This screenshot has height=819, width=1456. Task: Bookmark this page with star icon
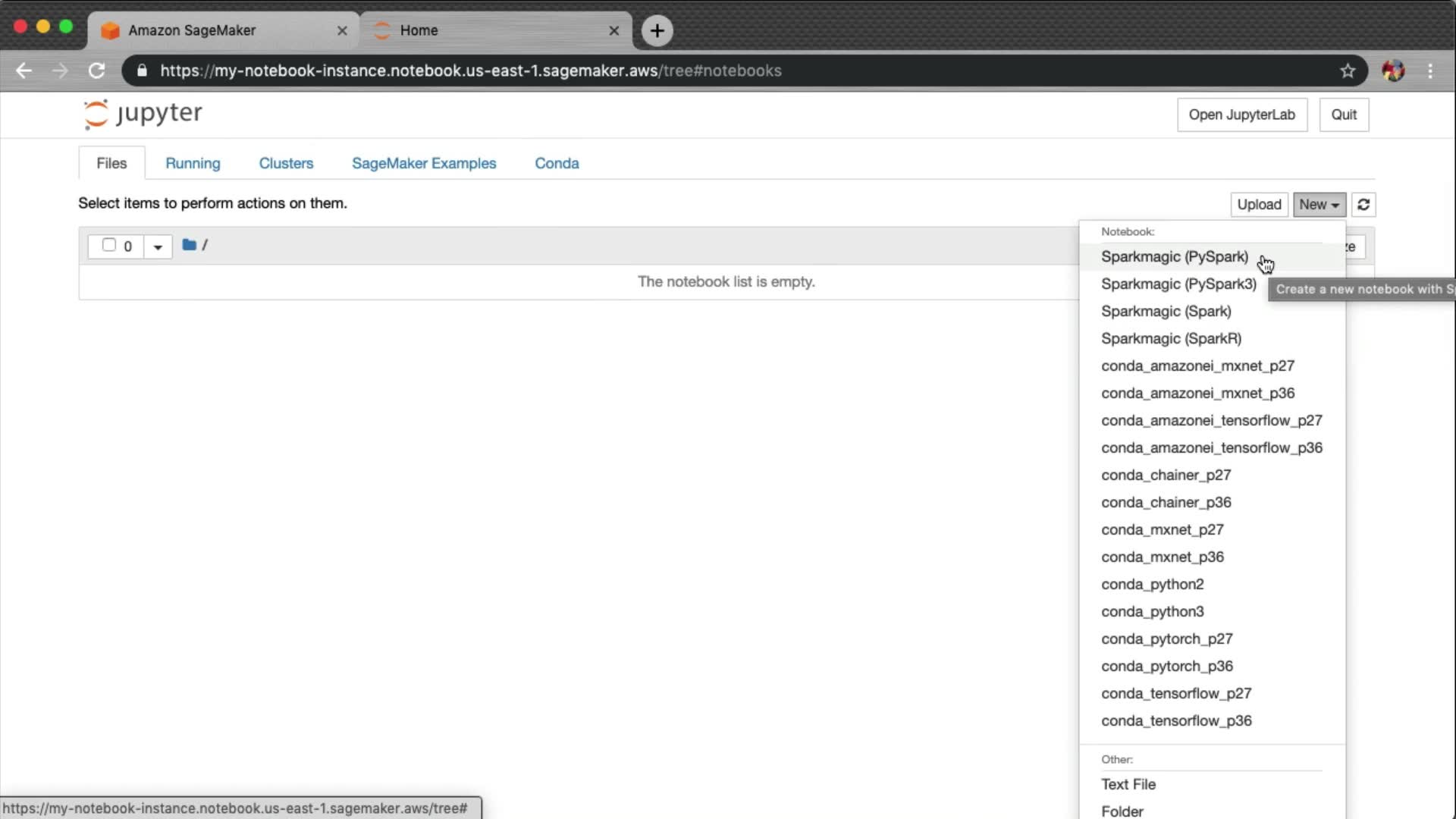pyautogui.click(x=1347, y=71)
